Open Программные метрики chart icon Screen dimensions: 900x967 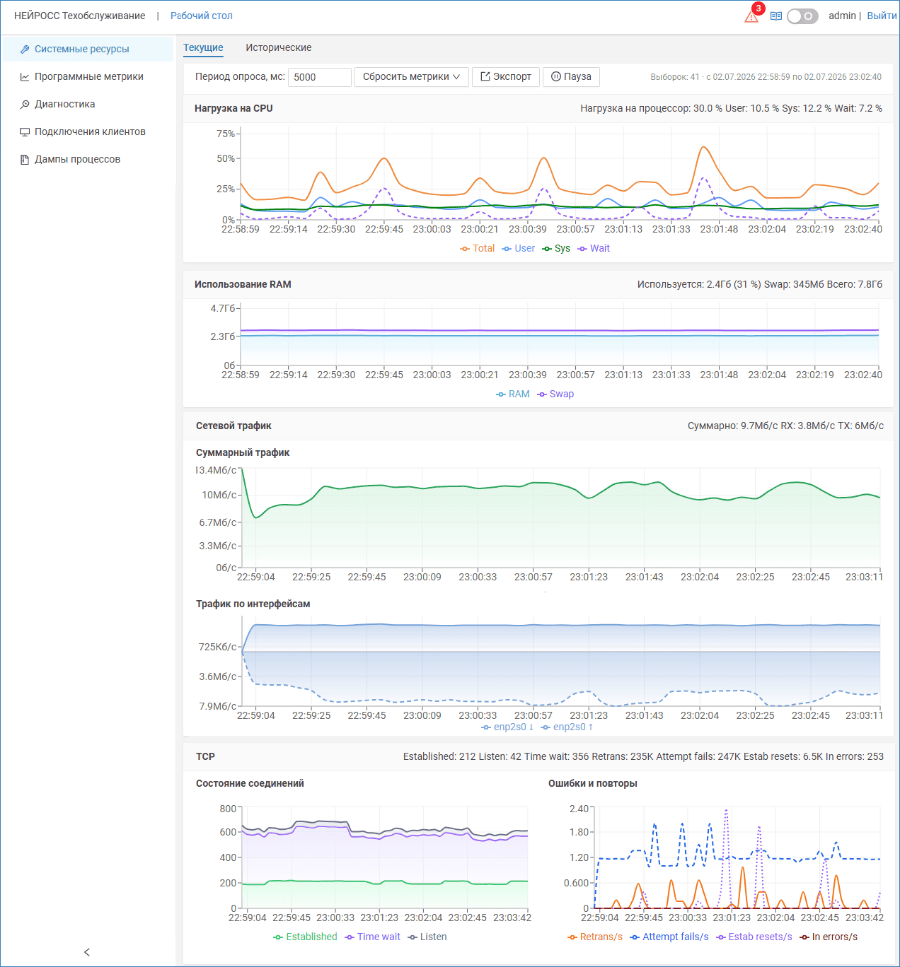click(x=25, y=76)
